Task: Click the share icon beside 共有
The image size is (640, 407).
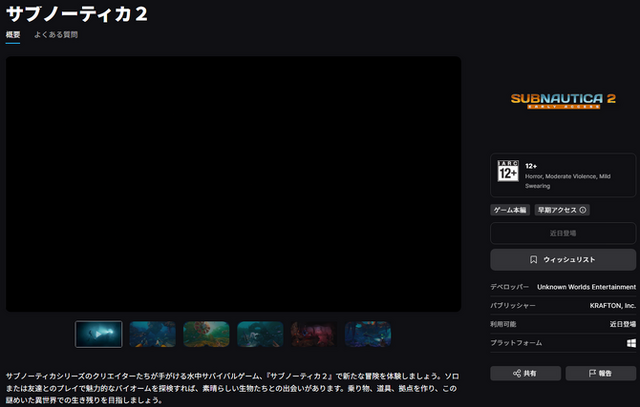Action: 516,373
